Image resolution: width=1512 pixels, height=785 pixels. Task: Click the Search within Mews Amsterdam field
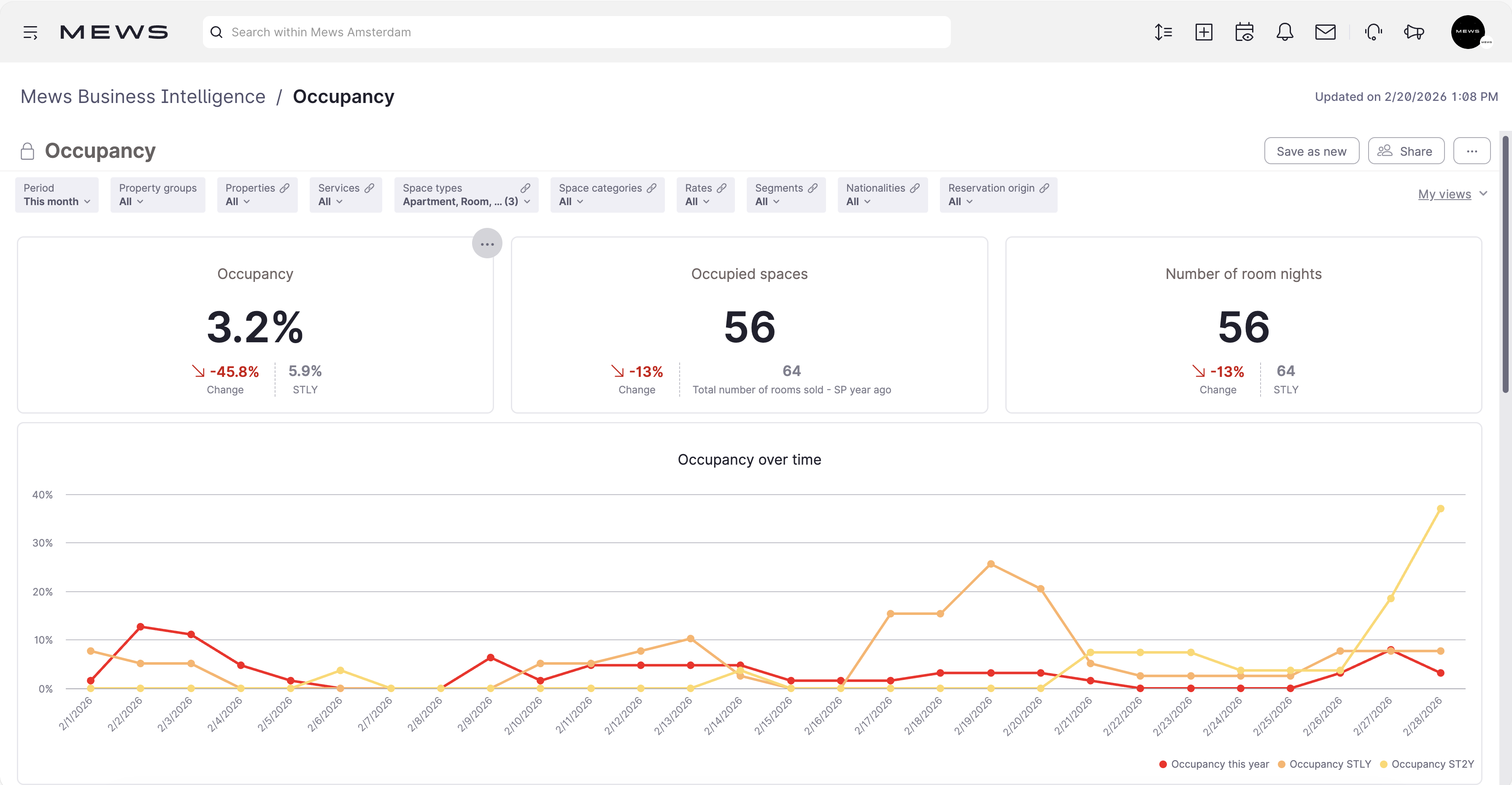(575, 32)
